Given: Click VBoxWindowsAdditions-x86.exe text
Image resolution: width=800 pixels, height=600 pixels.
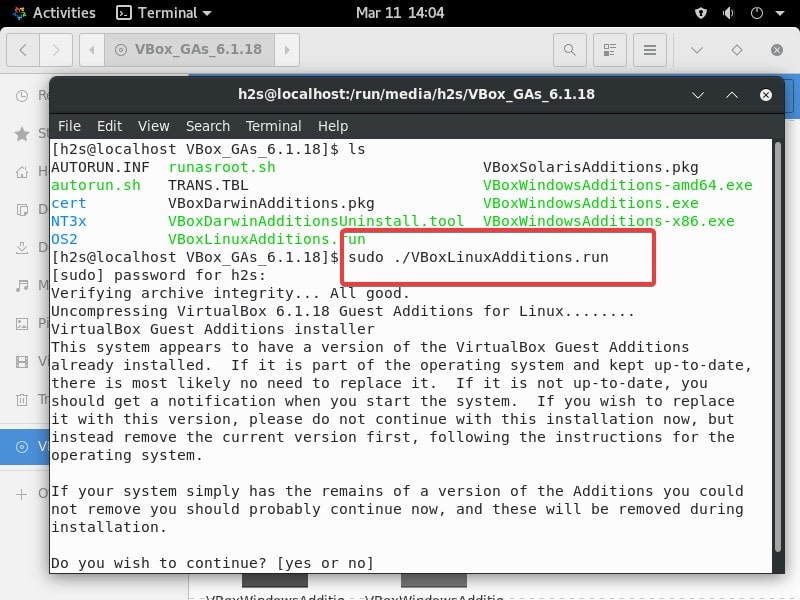Looking at the screenshot, I should click(x=609, y=221).
